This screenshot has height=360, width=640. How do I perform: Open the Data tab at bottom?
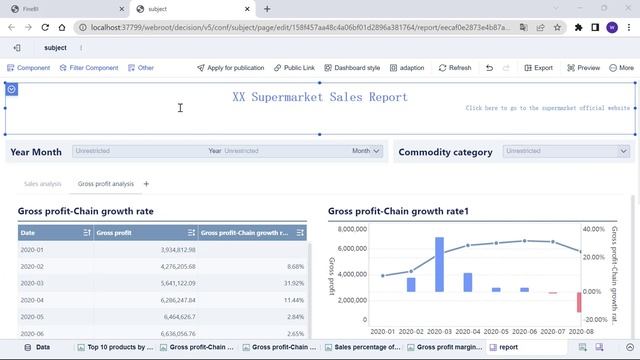pyautogui.click(x=38, y=347)
